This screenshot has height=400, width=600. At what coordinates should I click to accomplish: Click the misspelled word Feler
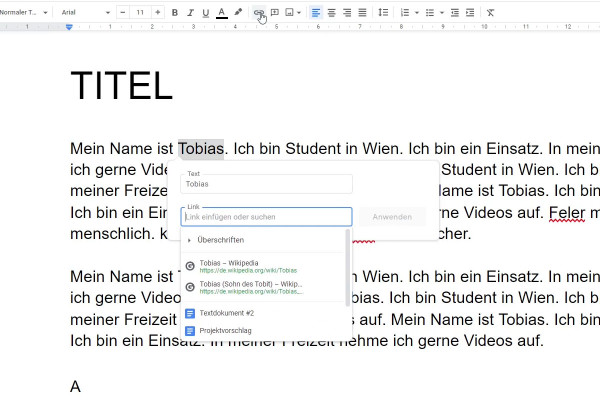(x=567, y=213)
